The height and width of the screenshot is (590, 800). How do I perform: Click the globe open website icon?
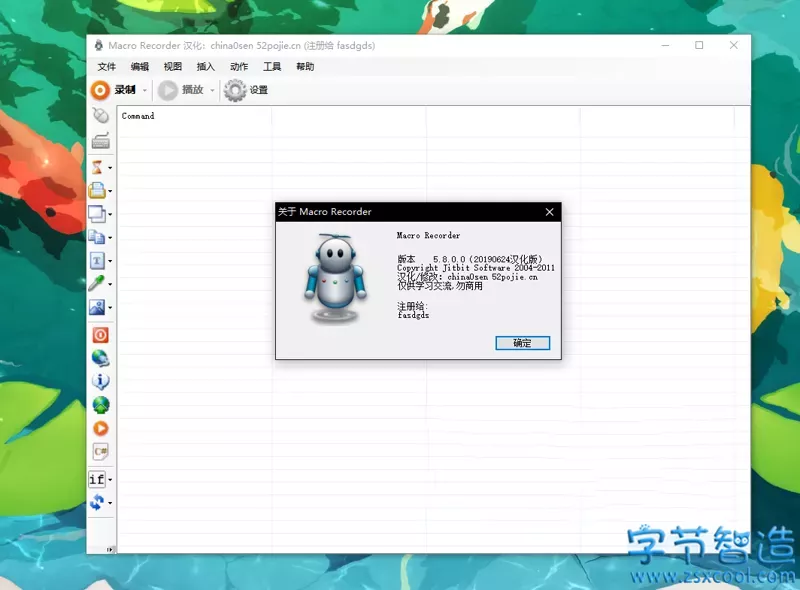100,358
